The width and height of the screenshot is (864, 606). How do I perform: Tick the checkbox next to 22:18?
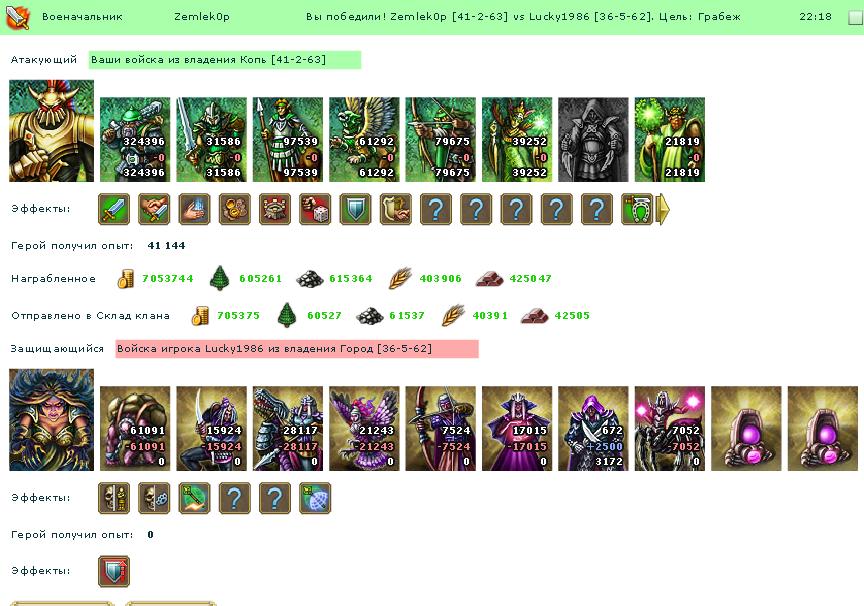pyautogui.click(x=855, y=17)
